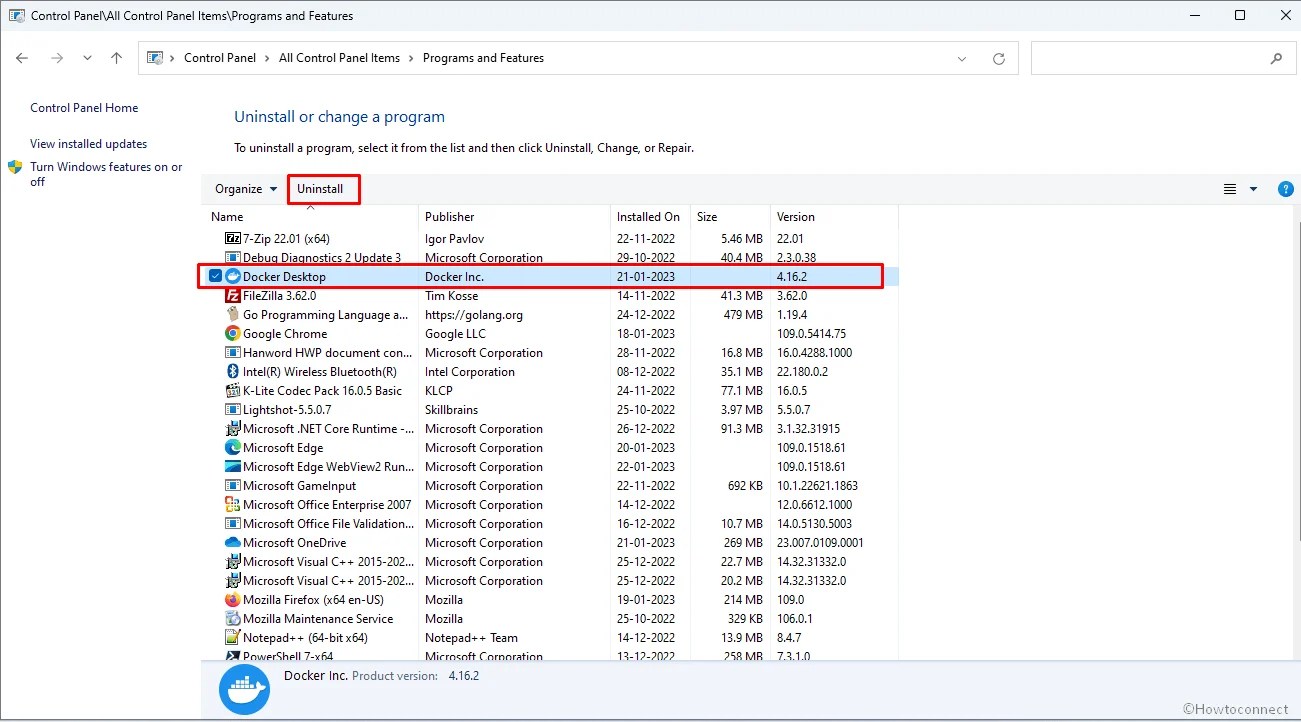Open the Organize dropdown menu

pyautogui.click(x=243, y=188)
